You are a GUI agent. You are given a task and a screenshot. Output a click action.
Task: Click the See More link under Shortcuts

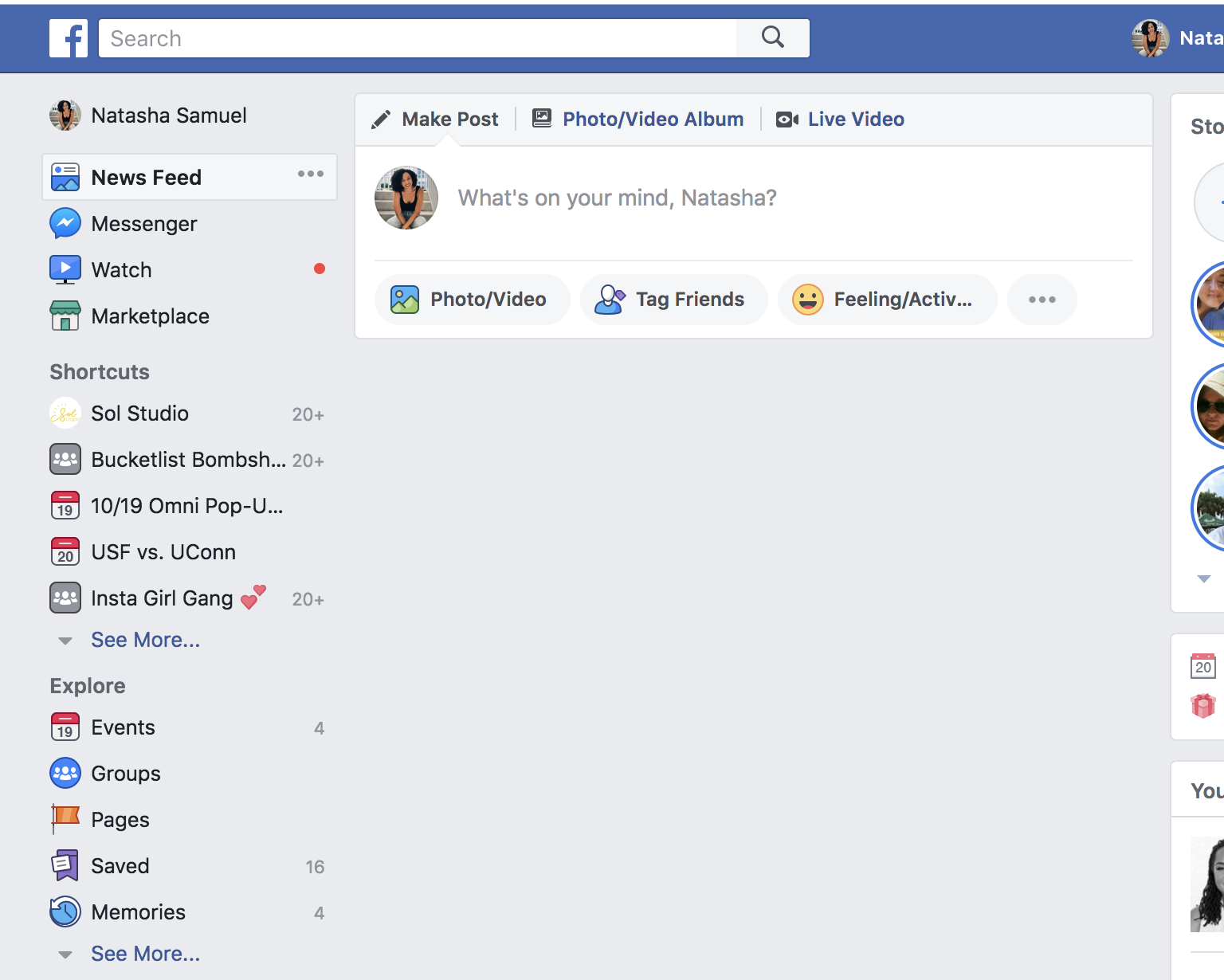click(146, 640)
